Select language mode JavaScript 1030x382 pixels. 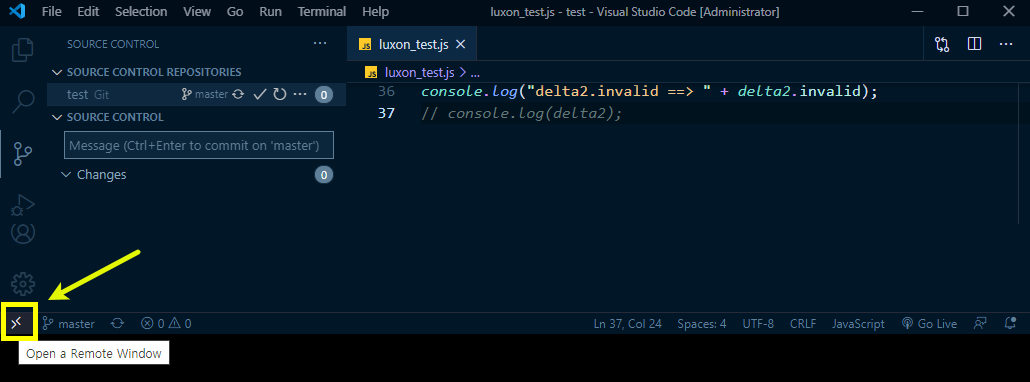click(858, 324)
